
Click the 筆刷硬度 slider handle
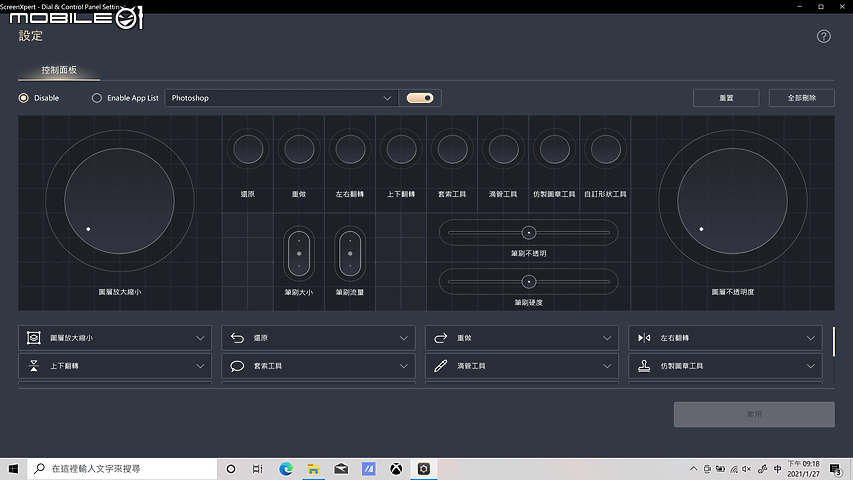tap(529, 282)
